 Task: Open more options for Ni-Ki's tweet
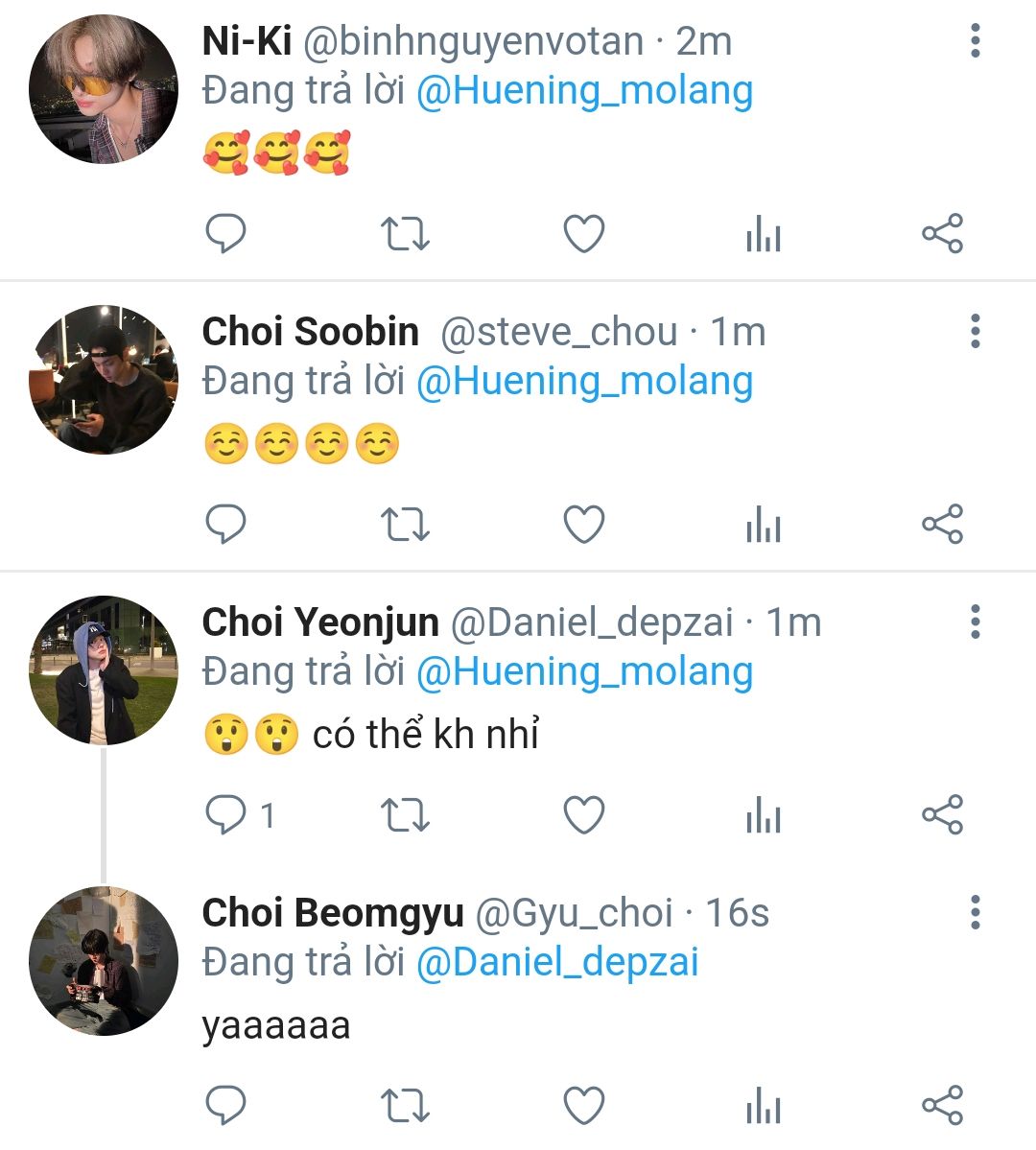click(976, 41)
